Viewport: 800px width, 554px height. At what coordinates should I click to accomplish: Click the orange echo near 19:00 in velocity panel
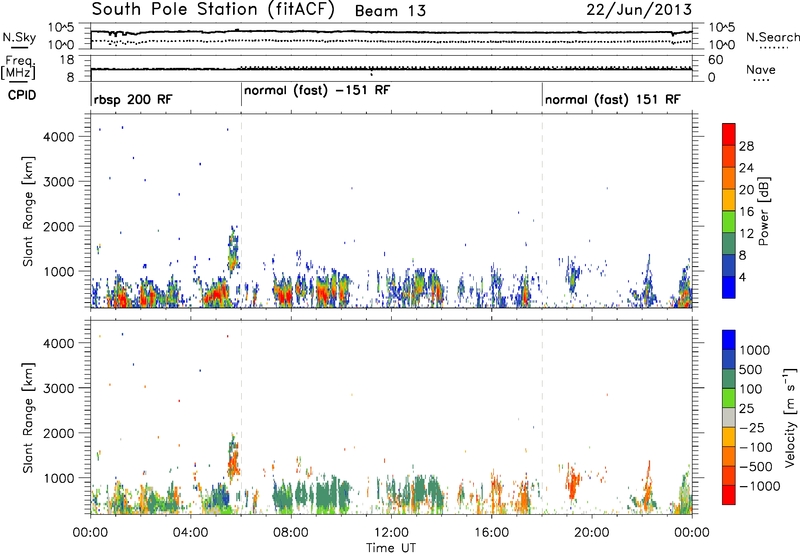[x=573, y=482]
